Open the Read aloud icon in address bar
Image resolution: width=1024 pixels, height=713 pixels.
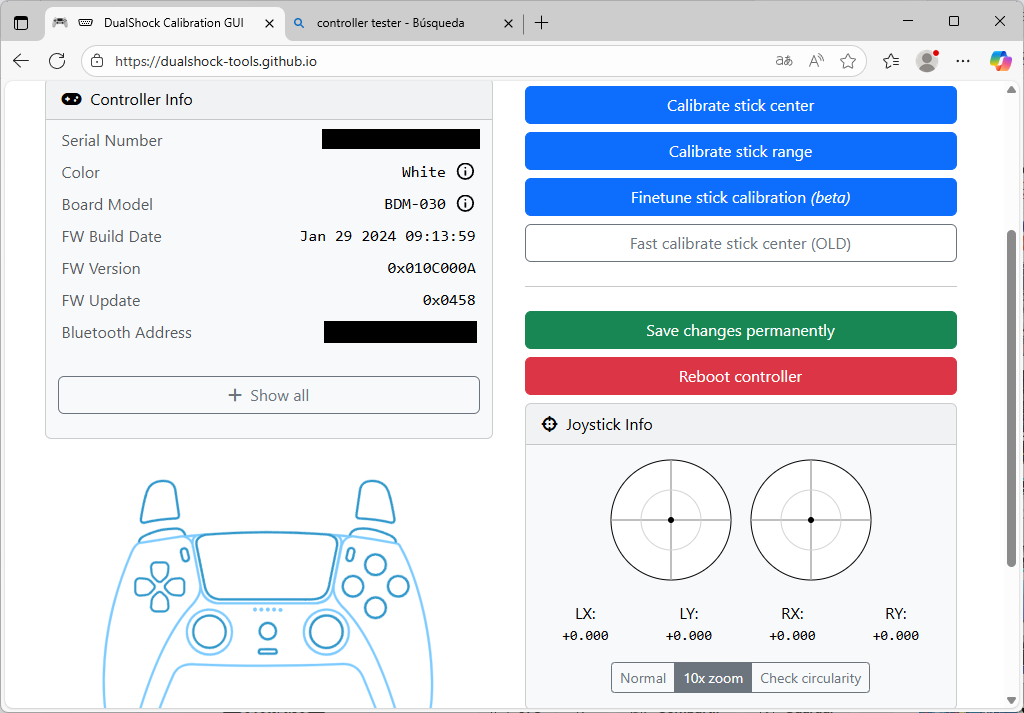(x=816, y=61)
